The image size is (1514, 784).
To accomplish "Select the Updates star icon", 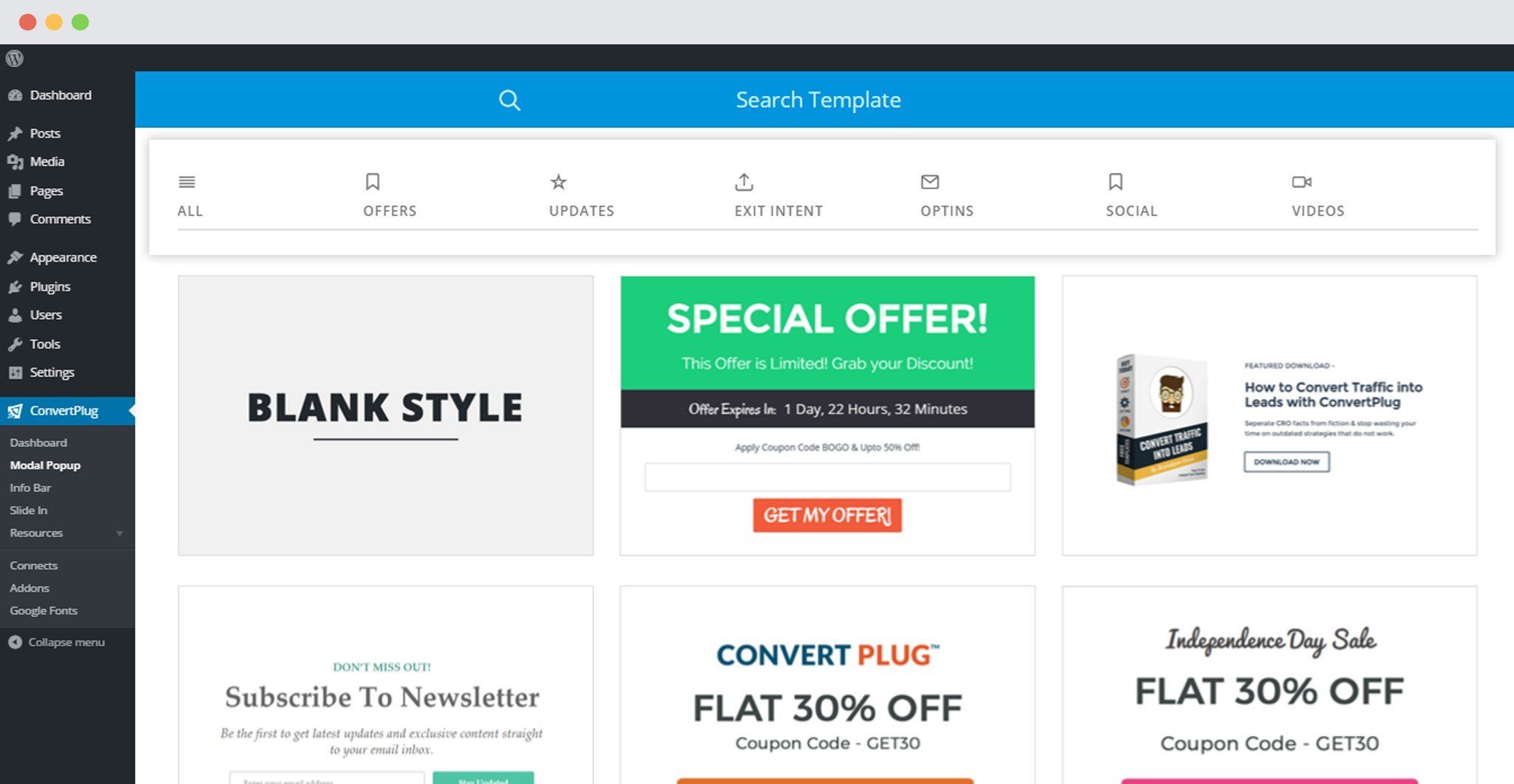I will 558,182.
